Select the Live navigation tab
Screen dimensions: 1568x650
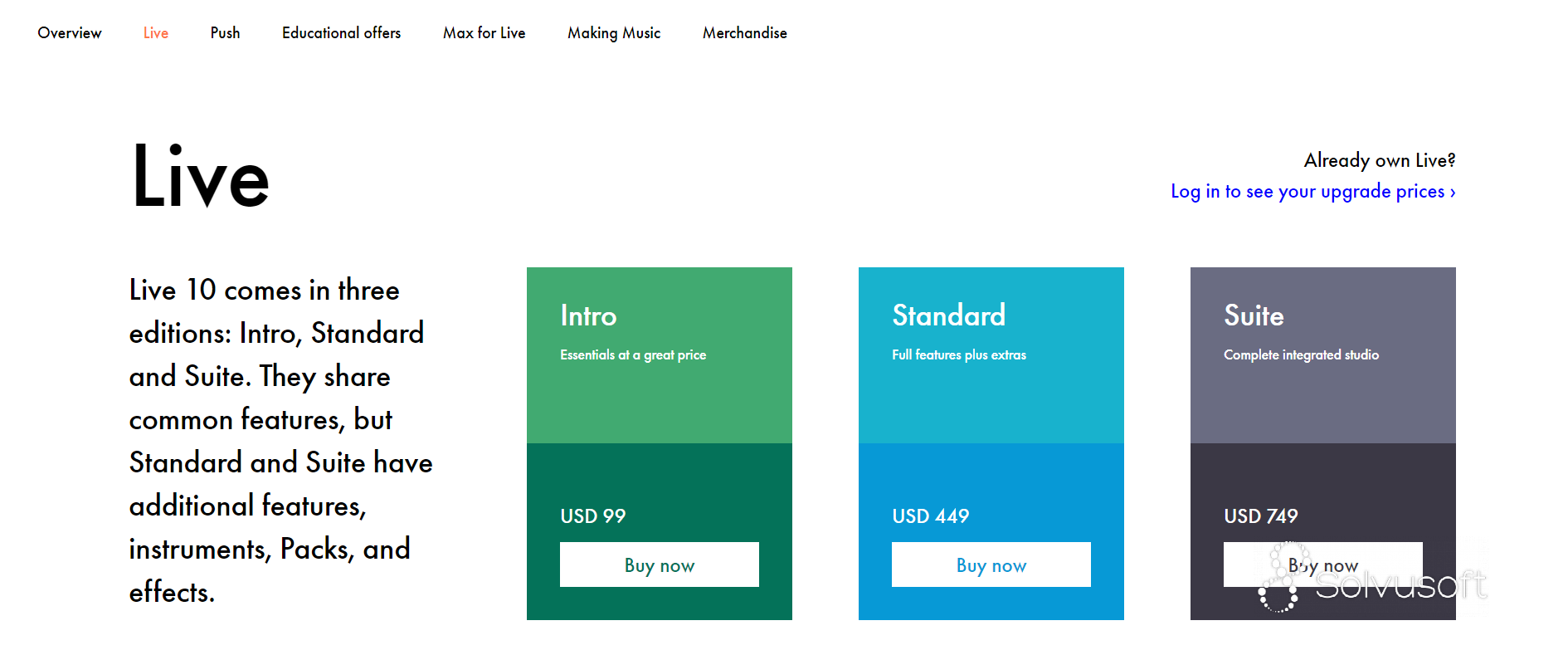(156, 33)
